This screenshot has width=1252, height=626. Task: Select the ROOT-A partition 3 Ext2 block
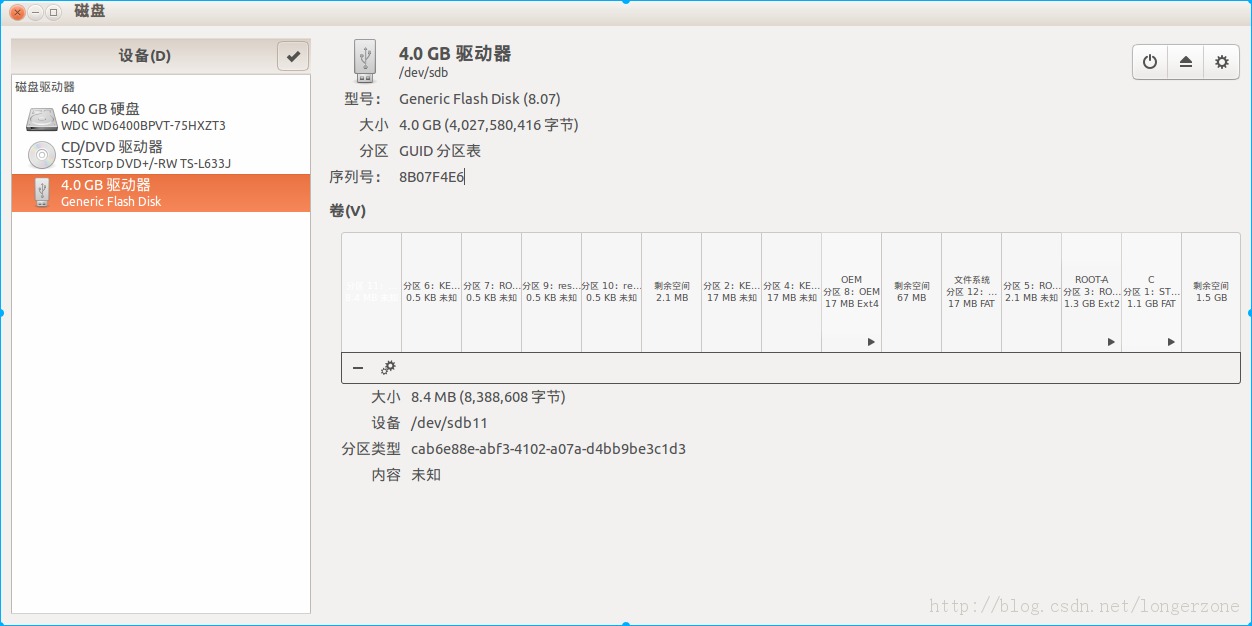[1092, 292]
